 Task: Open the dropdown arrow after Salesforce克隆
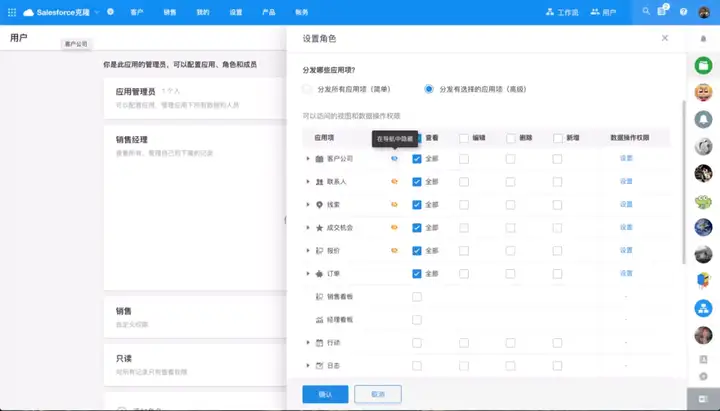click(96, 12)
